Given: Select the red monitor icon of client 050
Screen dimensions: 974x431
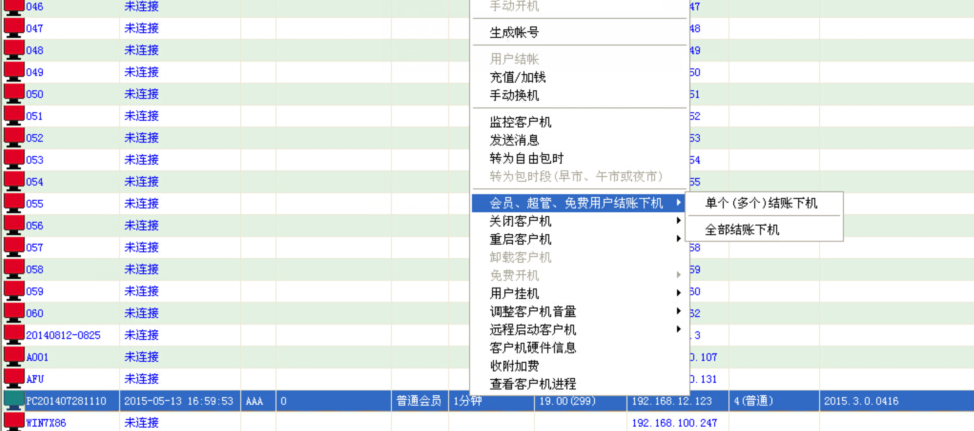Looking at the screenshot, I should point(14,94).
